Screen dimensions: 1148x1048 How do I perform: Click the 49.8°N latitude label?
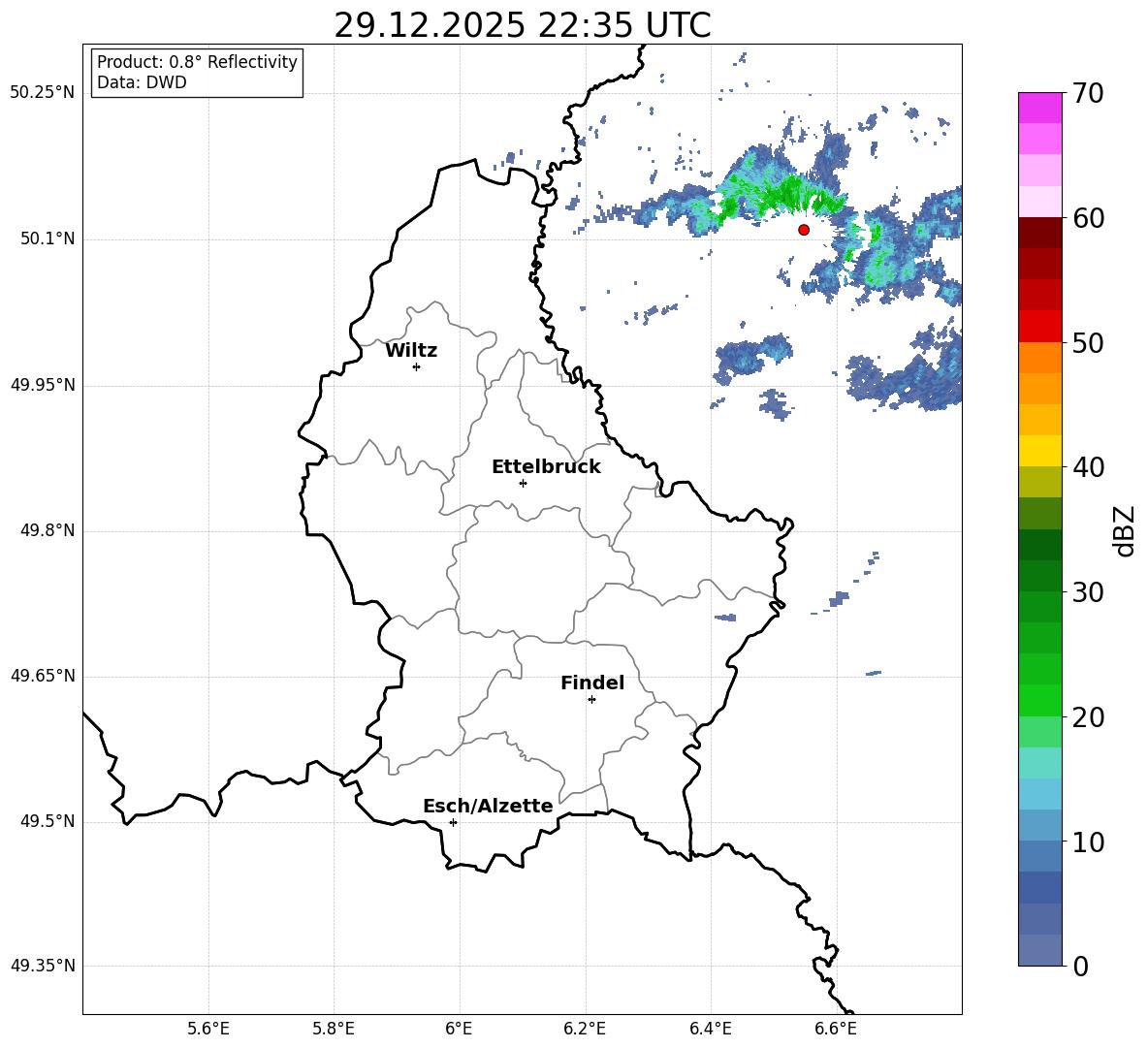click(48, 530)
